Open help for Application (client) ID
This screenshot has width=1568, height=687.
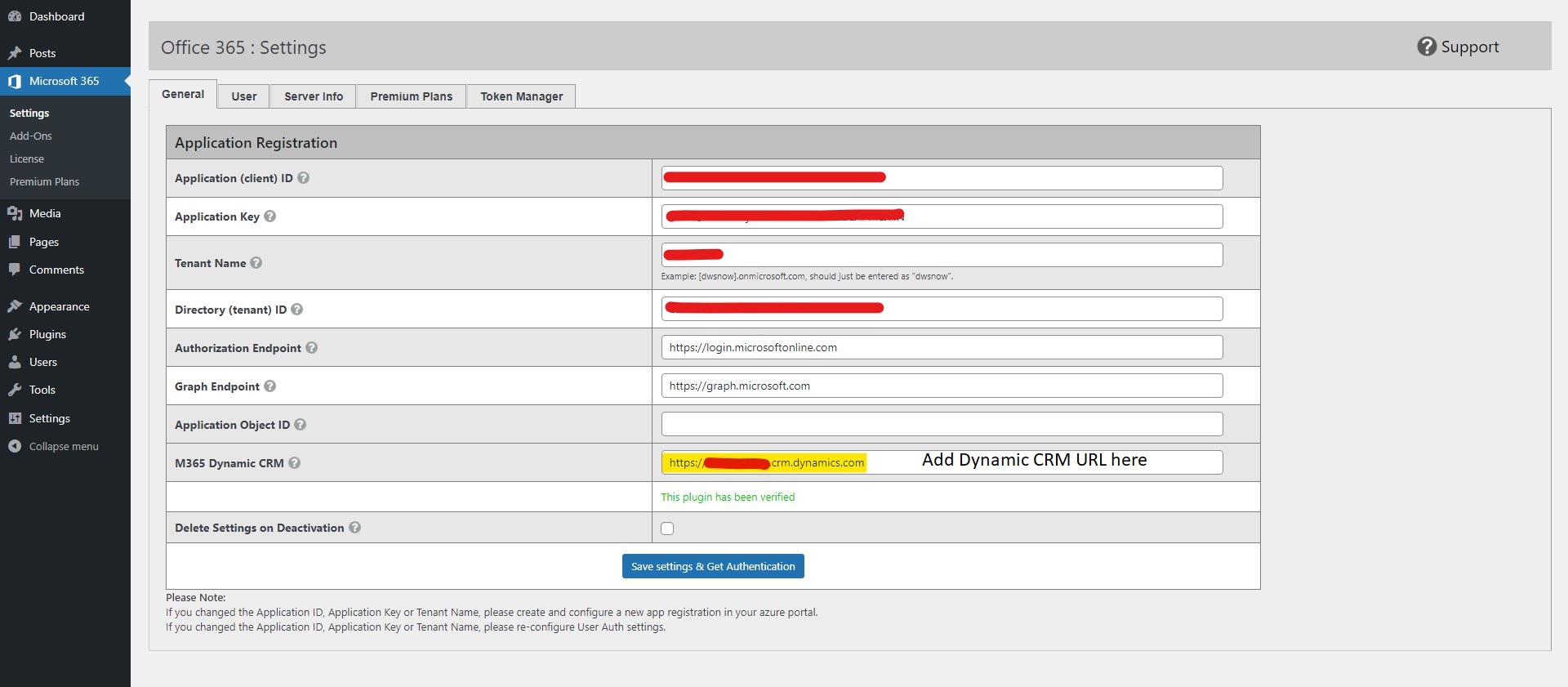point(303,177)
